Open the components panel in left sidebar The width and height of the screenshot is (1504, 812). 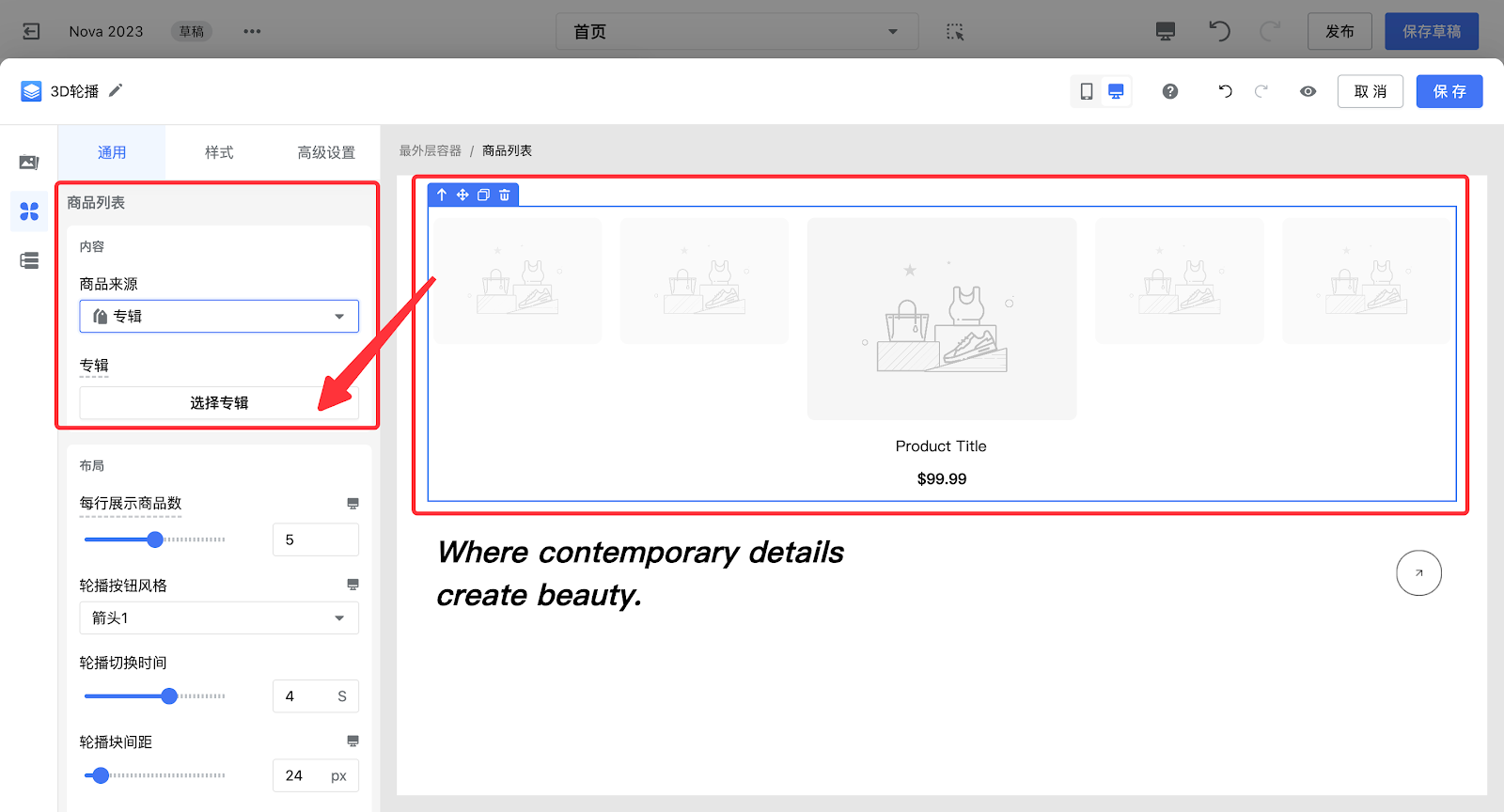[x=29, y=211]
